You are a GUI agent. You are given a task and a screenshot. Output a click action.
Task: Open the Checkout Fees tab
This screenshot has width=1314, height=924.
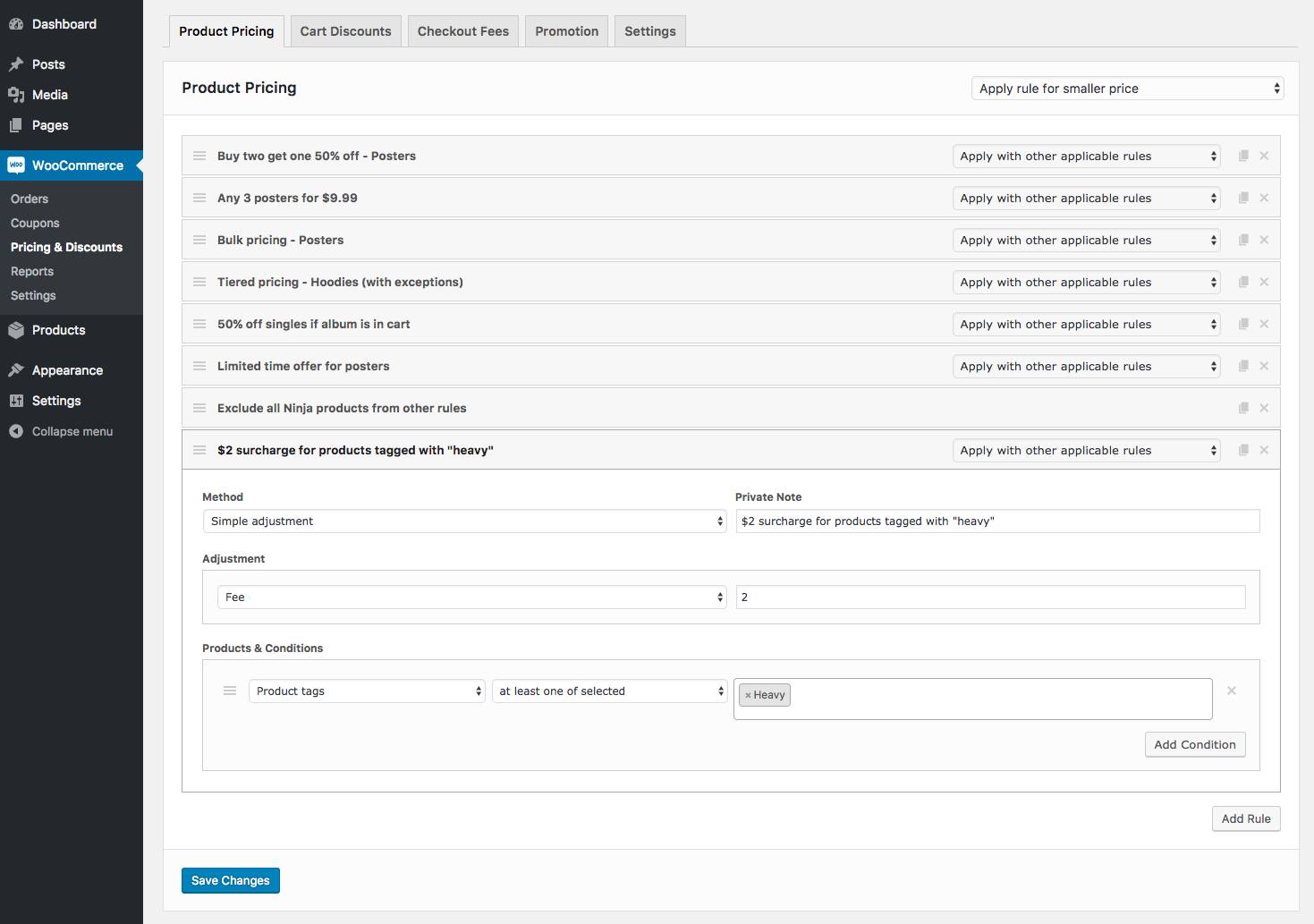pos(462,31)
